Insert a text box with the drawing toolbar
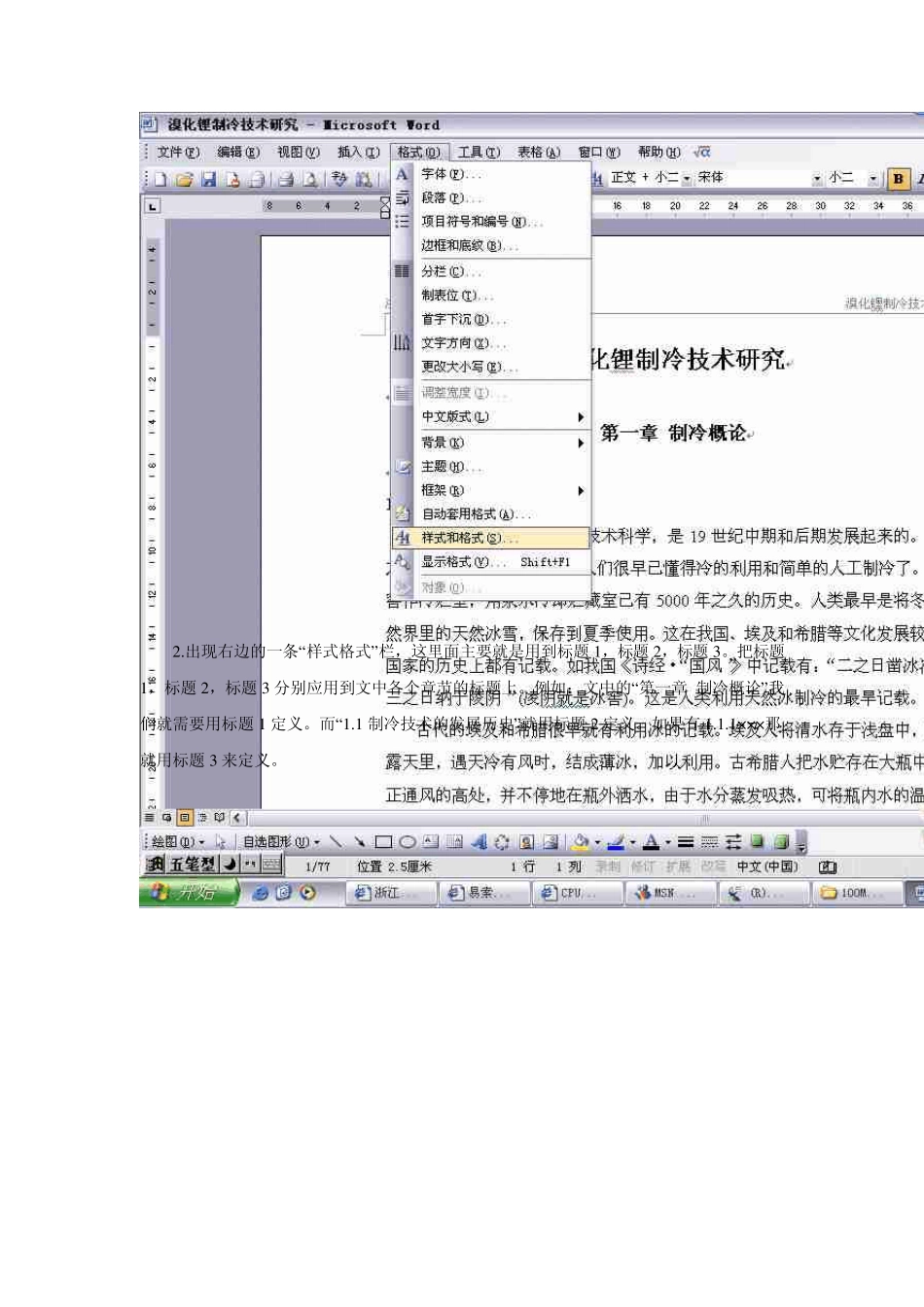Screen dimensions: 924x1307 [430, 842]
